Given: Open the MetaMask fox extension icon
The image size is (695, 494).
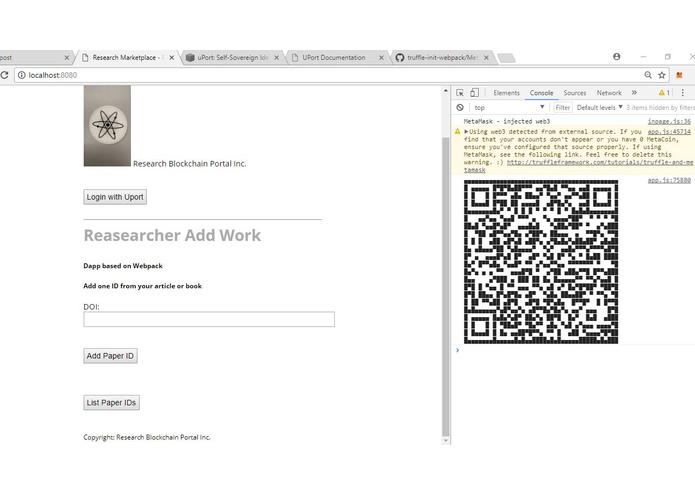Looking at the screenshot, I should (679, 75).
